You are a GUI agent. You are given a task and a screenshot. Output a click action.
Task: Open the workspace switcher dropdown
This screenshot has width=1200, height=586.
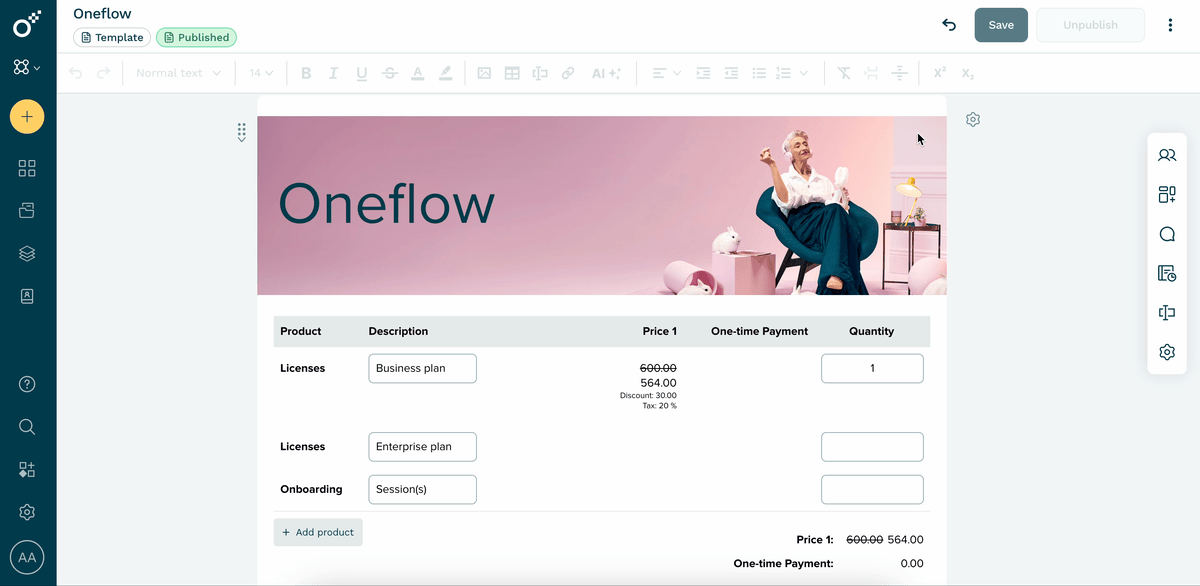pyautogui.click(x=27, y=68)
